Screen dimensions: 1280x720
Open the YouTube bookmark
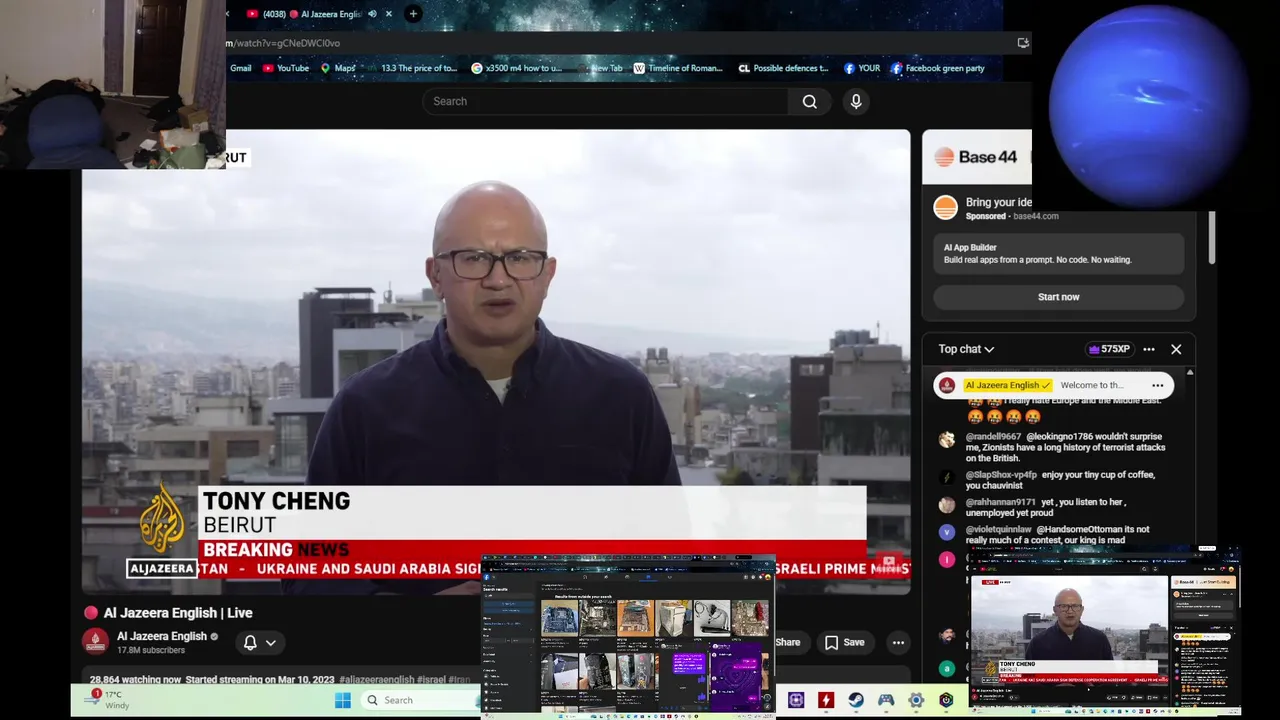coord(286,68)
